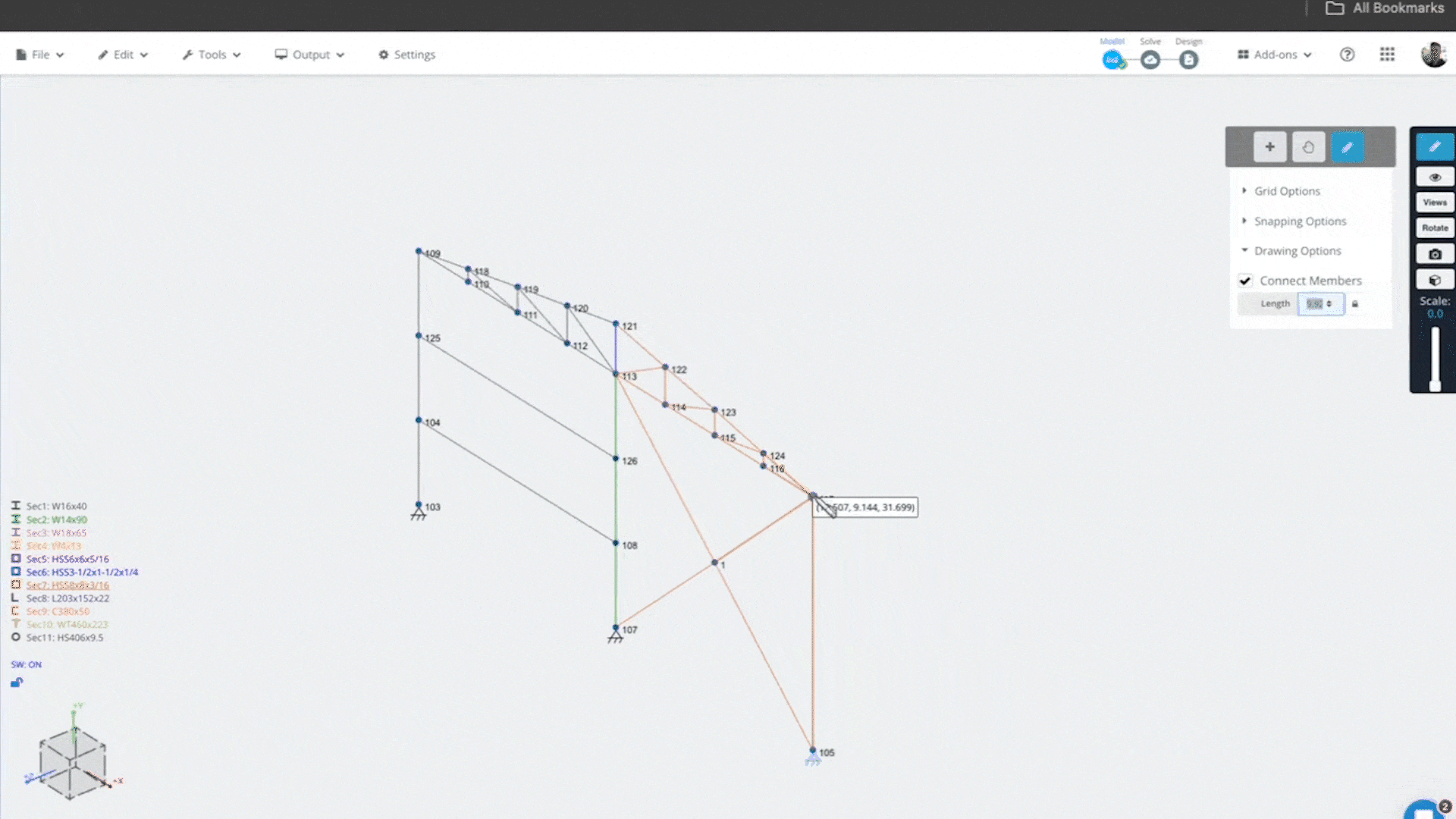Click the Scale slider handle

pyautogui.click(x=1435, y=386)
